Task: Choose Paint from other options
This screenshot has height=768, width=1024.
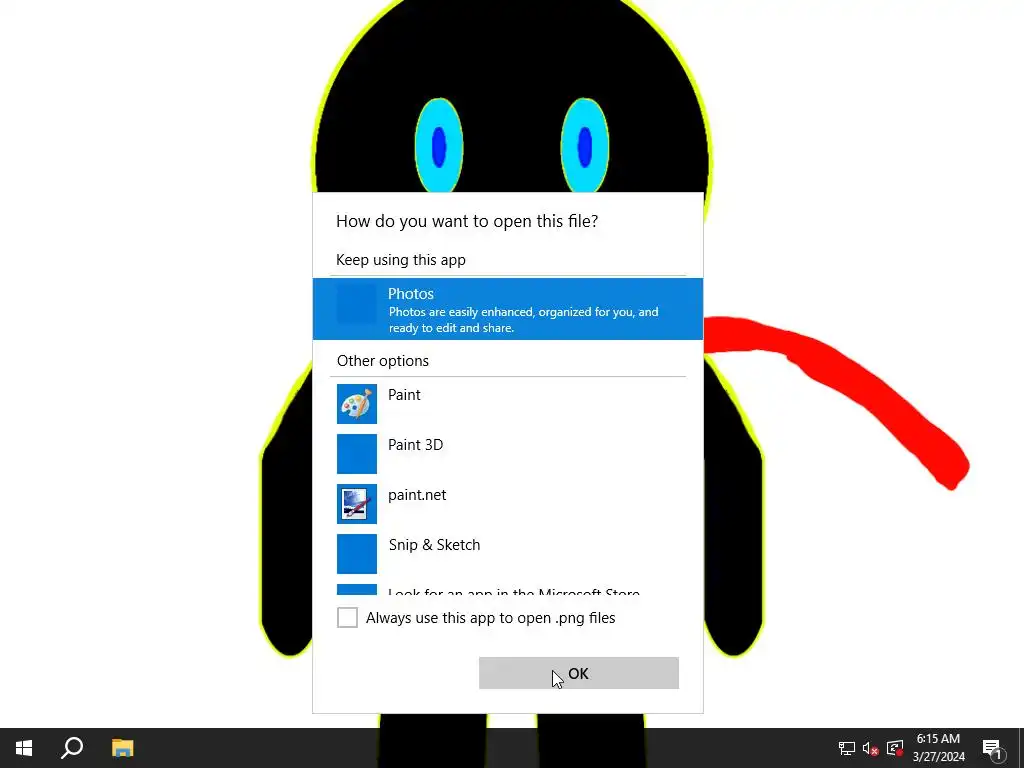Action: click(x=508, y=404)
